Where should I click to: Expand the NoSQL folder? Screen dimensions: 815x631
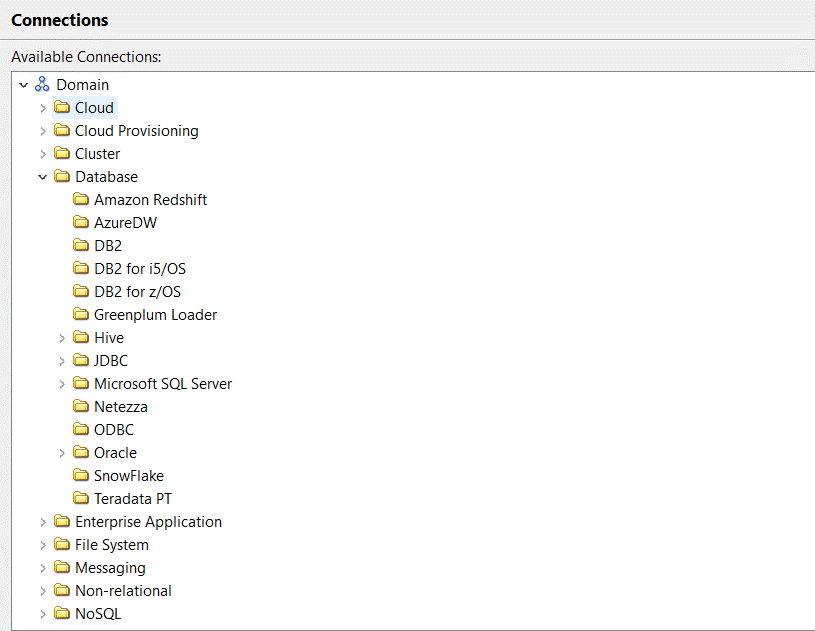pyautogui.click(x=43, y=614)
